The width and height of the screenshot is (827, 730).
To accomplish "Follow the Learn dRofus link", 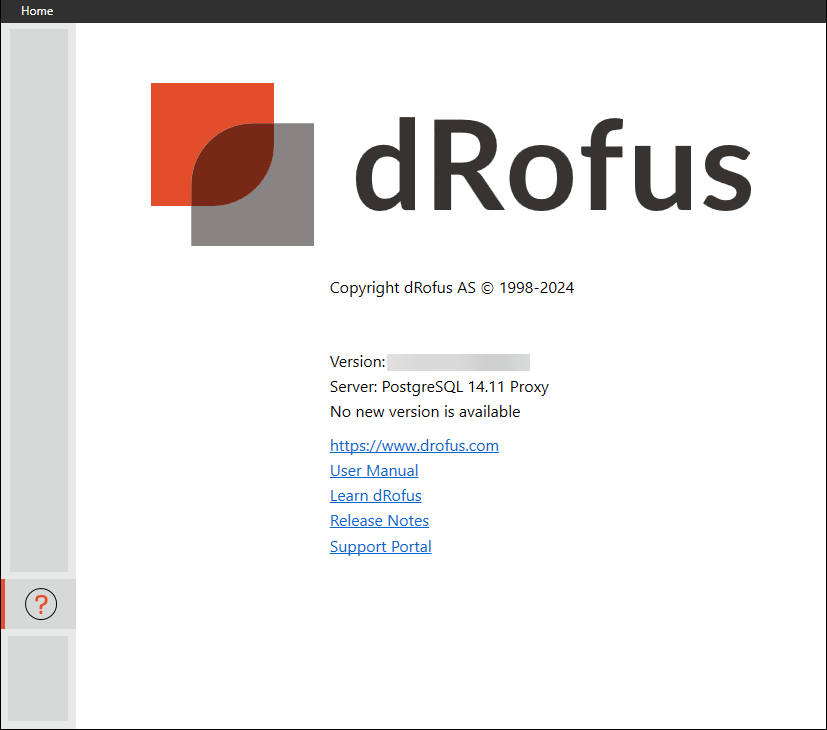I will coord(375,496).
